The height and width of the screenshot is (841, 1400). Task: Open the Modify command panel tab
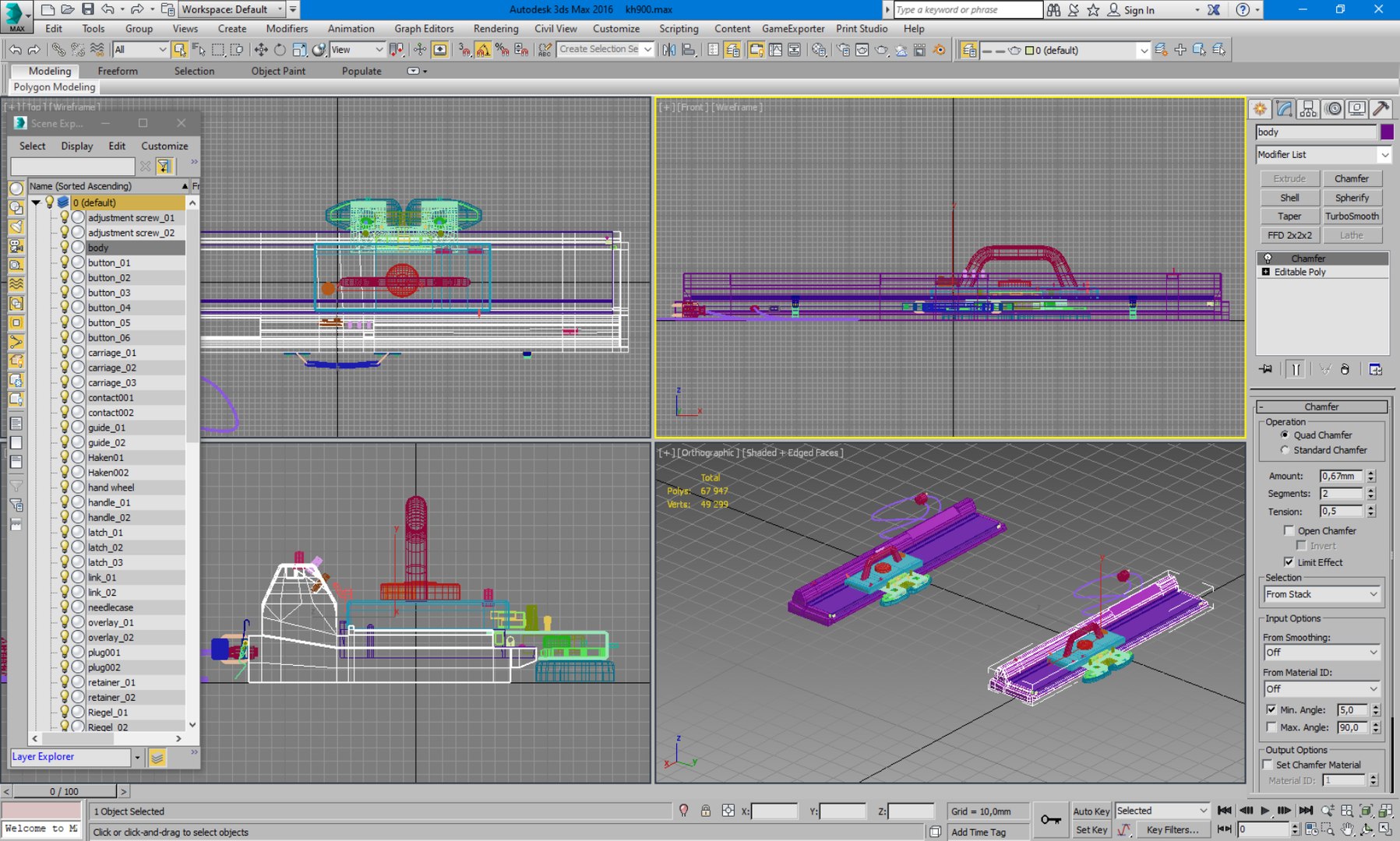click(1284, 109)
